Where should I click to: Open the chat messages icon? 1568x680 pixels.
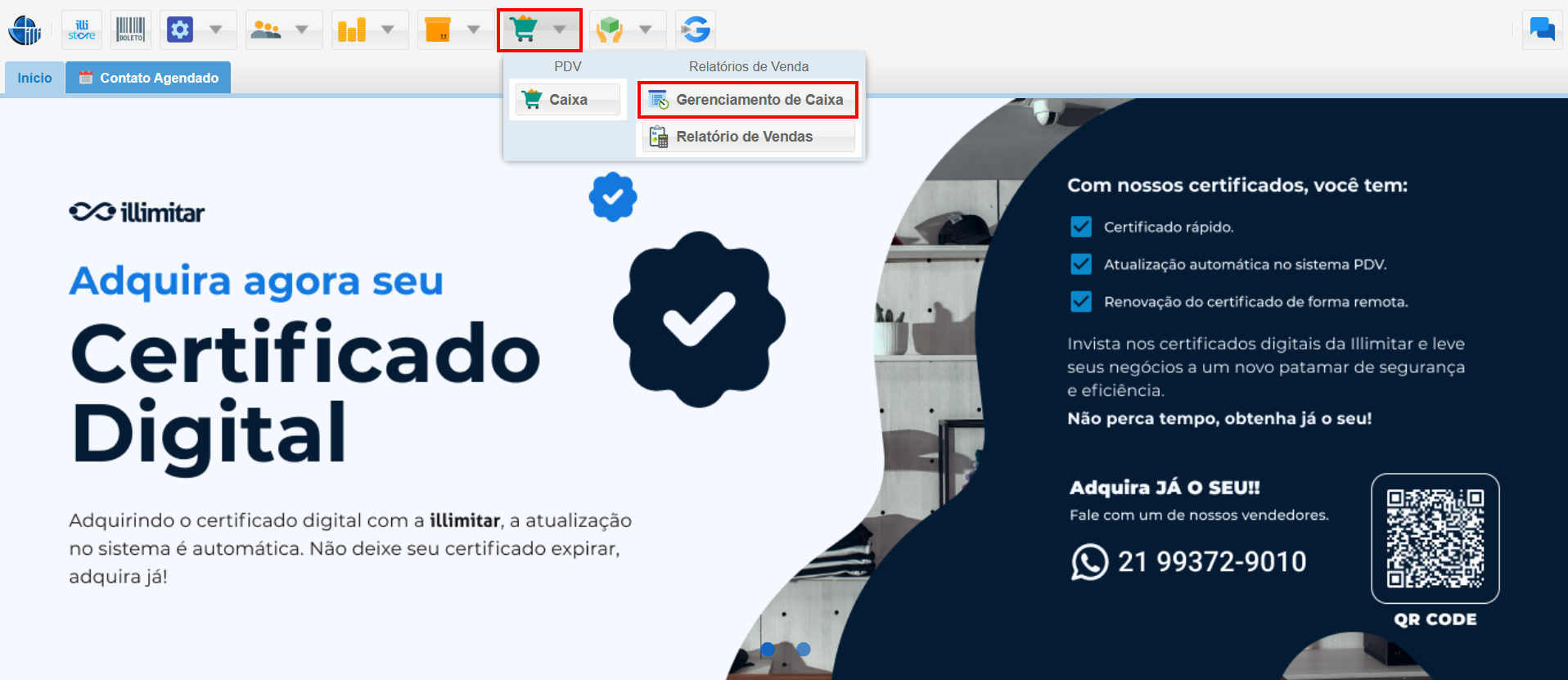coord(1543,30)
